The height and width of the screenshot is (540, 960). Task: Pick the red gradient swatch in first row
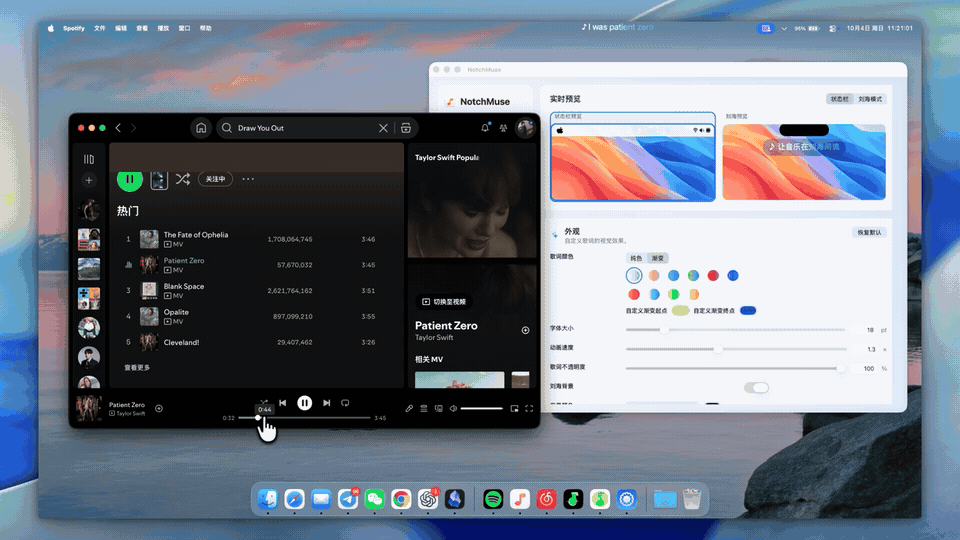(x=713, y=276)
